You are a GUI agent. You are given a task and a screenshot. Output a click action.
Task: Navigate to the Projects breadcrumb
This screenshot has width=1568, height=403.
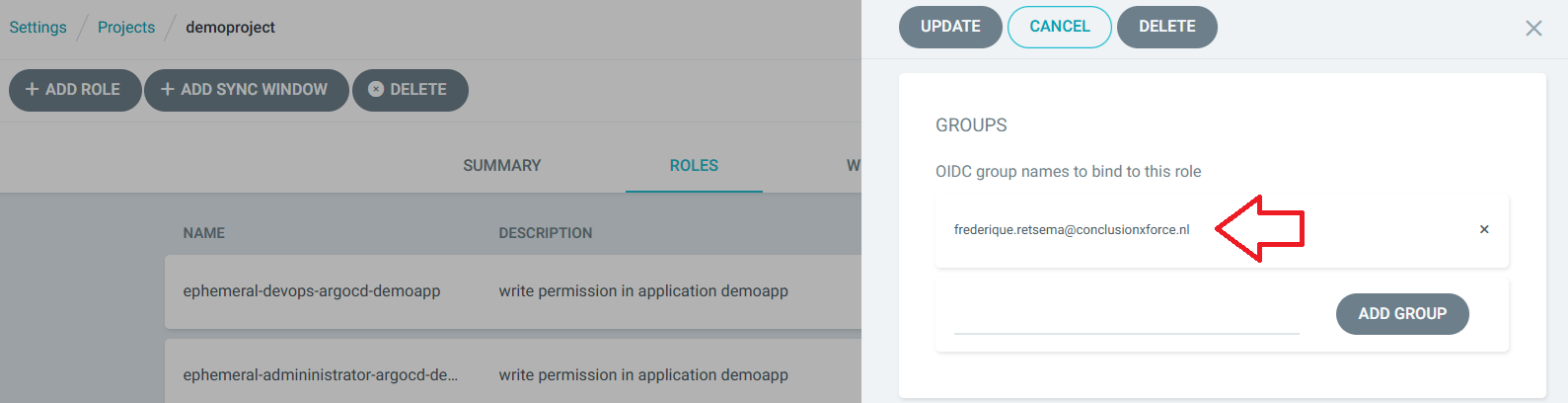point(126,28)
